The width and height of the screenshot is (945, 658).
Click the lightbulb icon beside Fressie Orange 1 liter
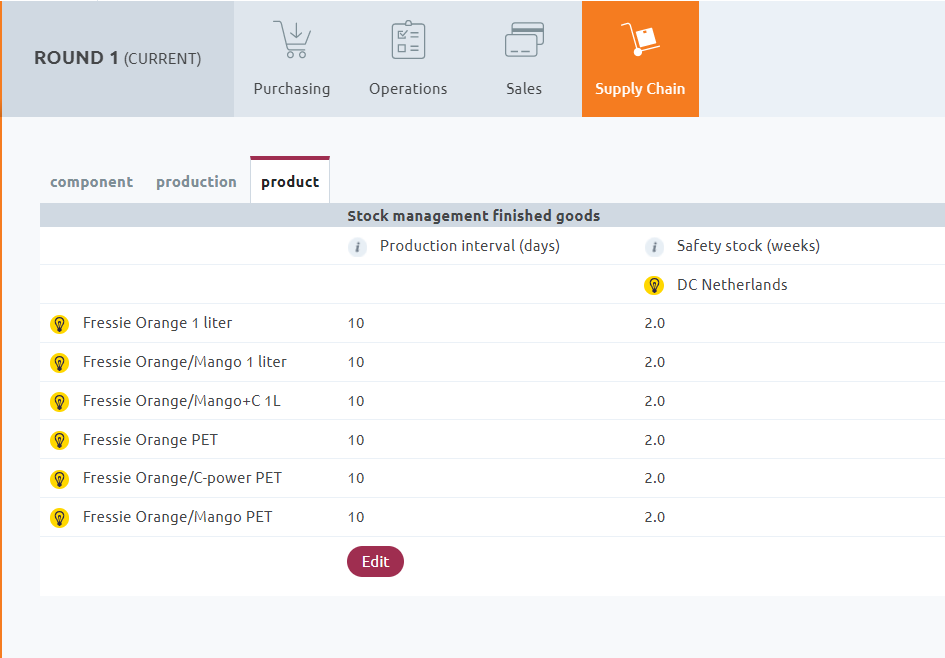pos(59,323)
